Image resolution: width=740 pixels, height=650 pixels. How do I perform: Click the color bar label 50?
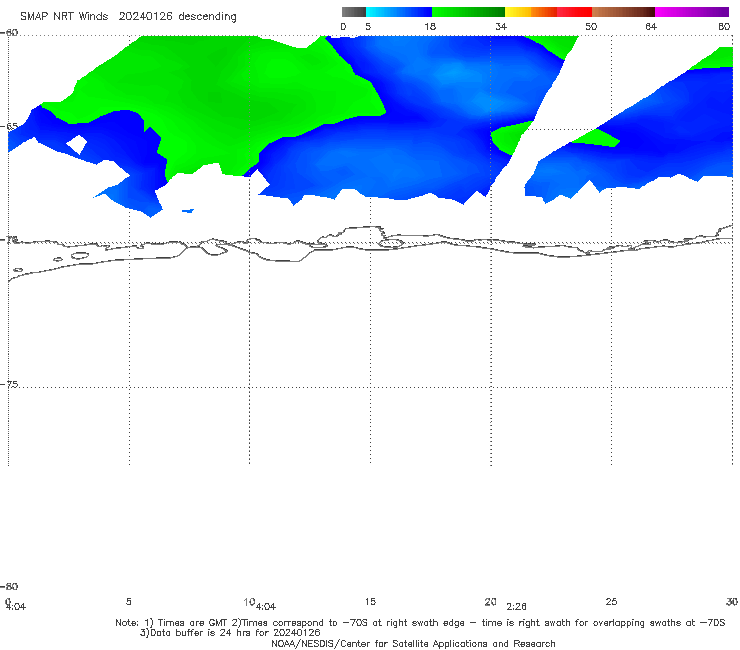tap(591, 27)
